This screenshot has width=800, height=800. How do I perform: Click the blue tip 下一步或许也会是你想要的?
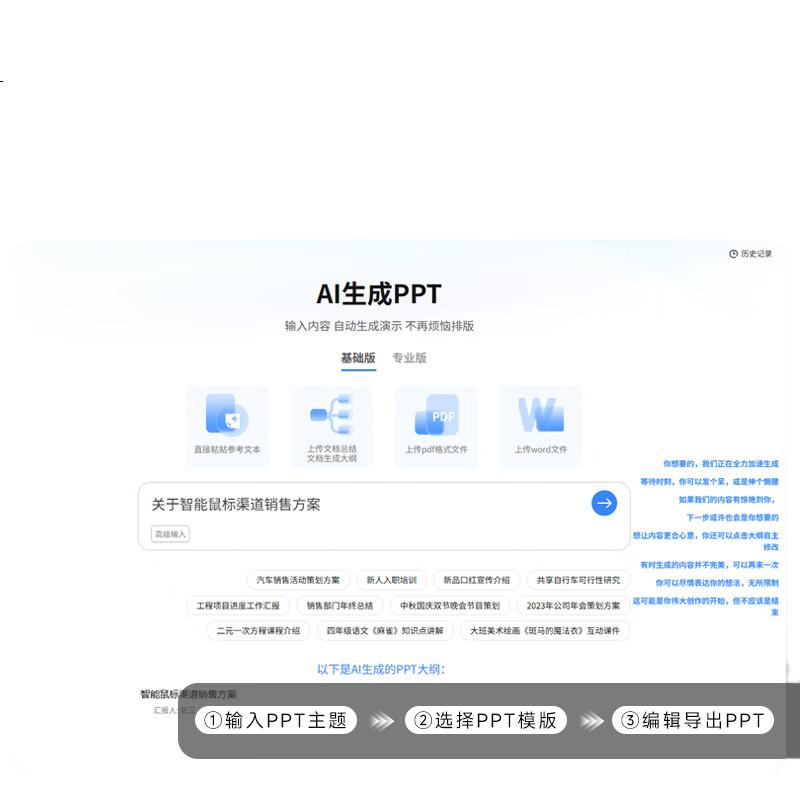click(x=733, y=517)
